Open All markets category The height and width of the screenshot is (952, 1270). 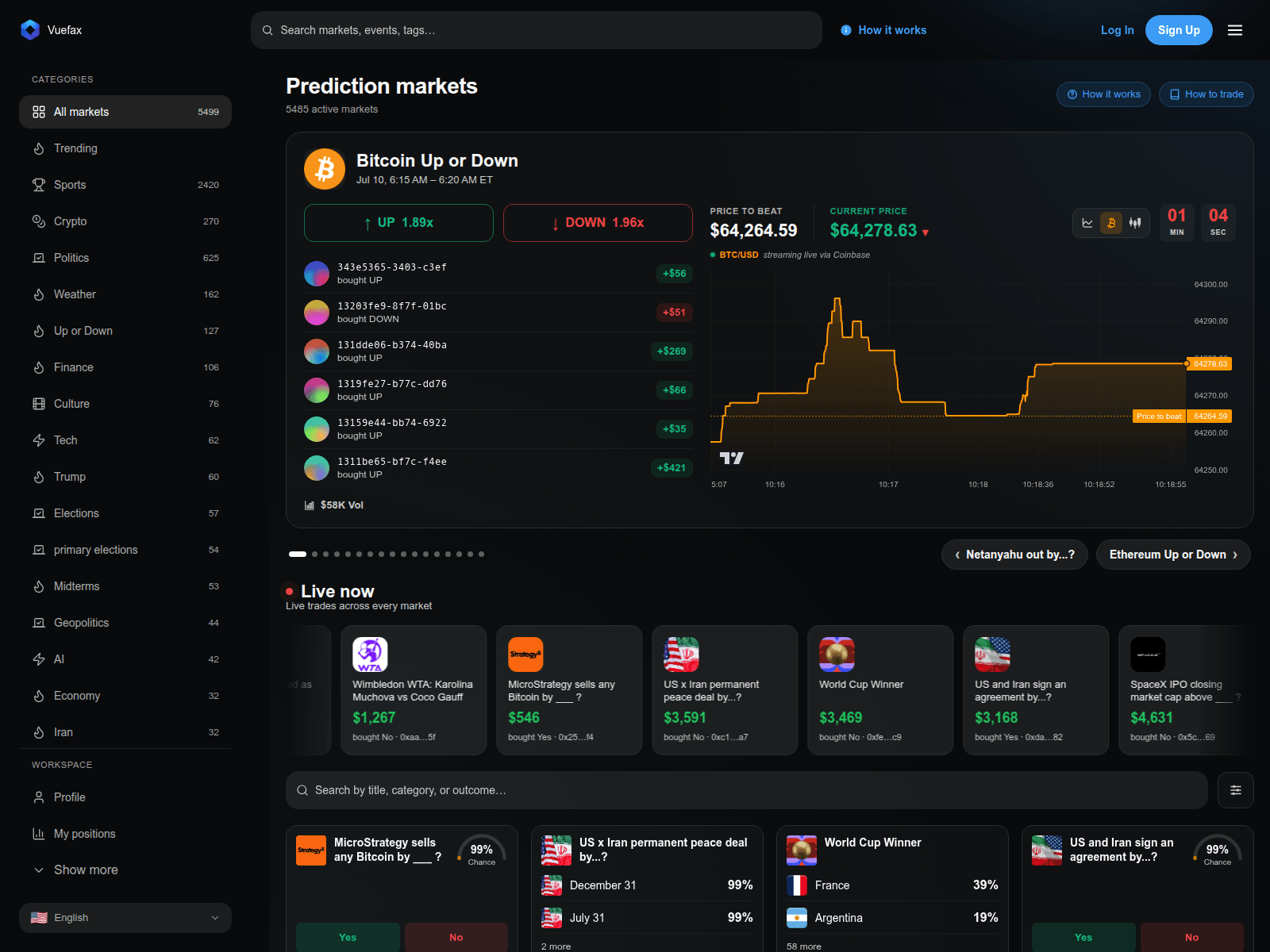pos(125,112)
